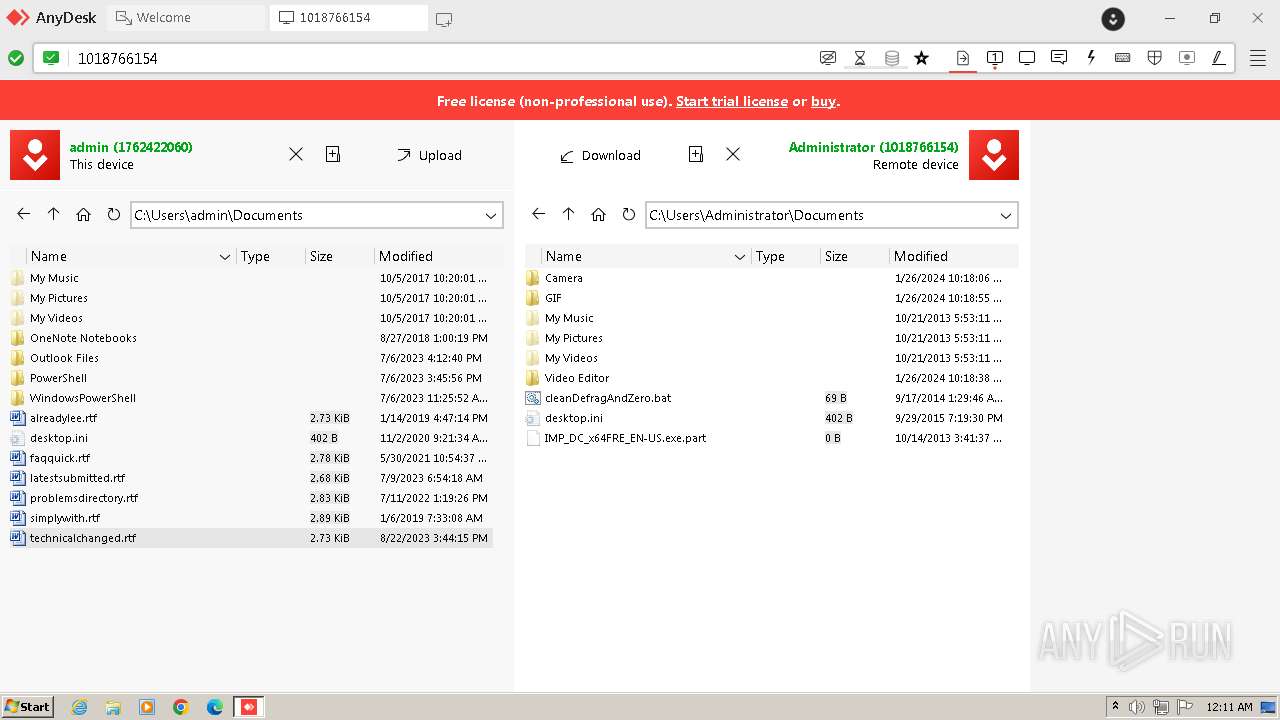Open local Name column sort dropdown
Screen dimensions: 1280x720
tap(225, 257)
